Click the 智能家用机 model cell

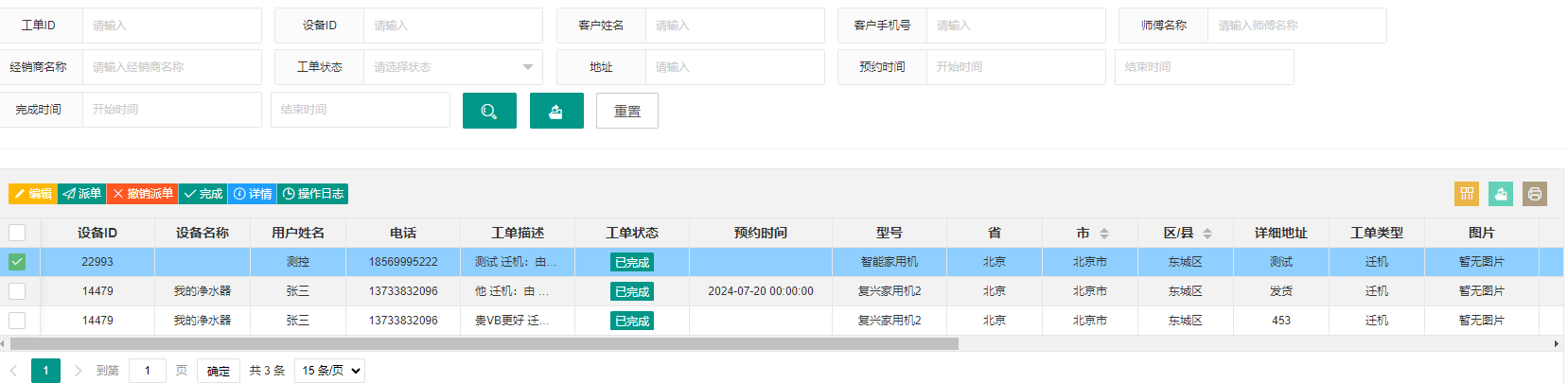coord(890,262)
